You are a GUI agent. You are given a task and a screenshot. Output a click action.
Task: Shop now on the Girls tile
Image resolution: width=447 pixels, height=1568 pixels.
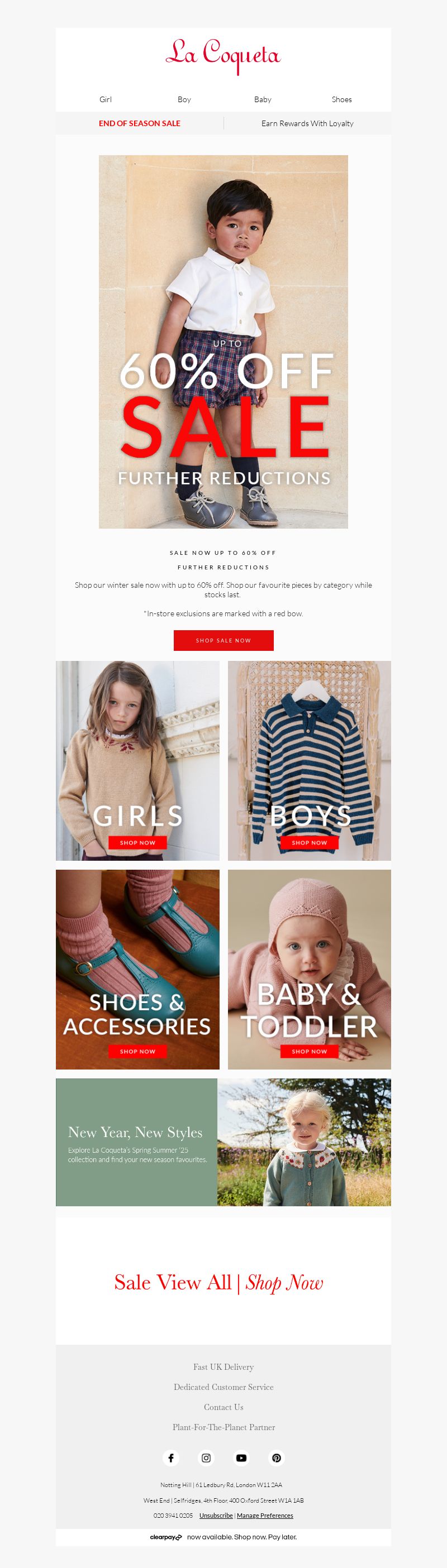[137, 842]
